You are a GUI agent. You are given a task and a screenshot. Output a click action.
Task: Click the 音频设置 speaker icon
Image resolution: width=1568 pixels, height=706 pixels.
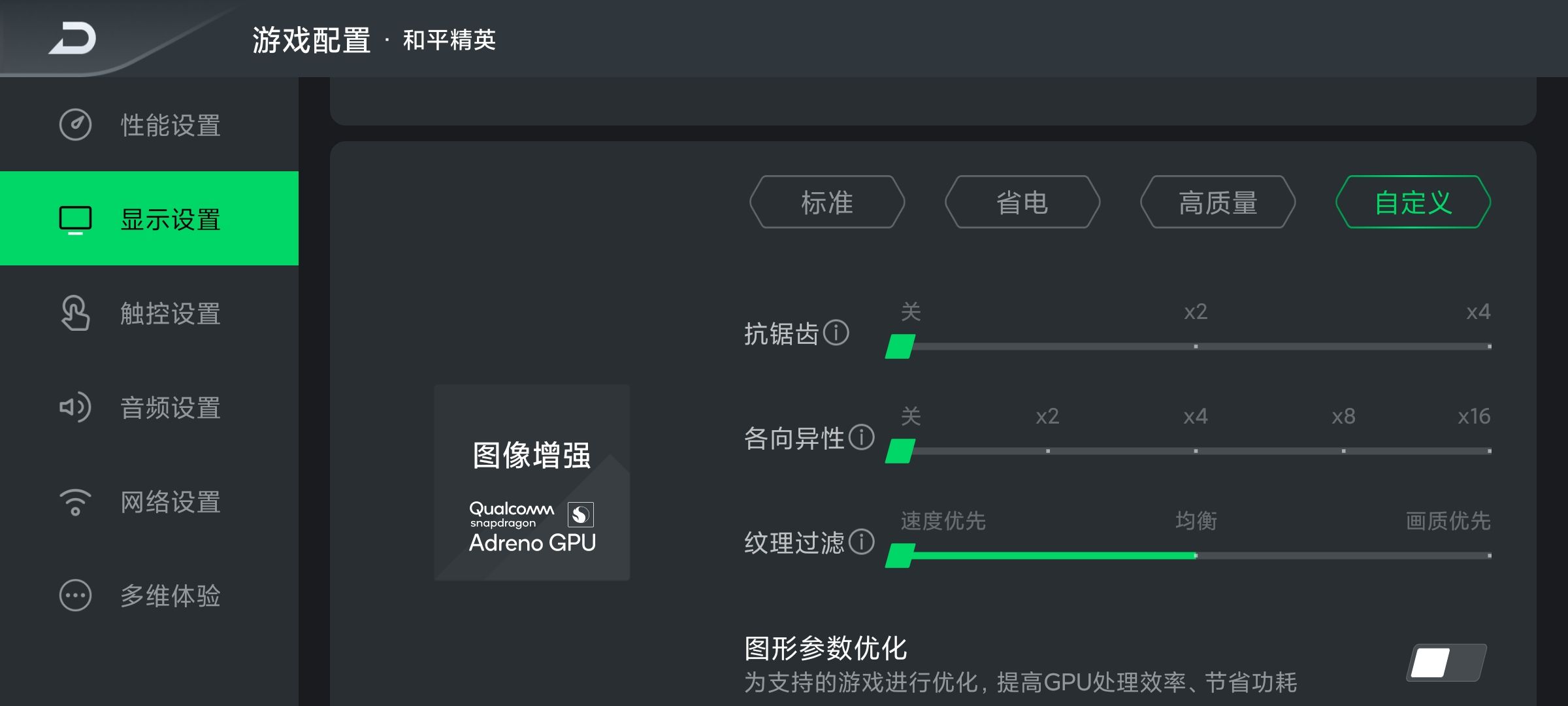pos(76,407)
